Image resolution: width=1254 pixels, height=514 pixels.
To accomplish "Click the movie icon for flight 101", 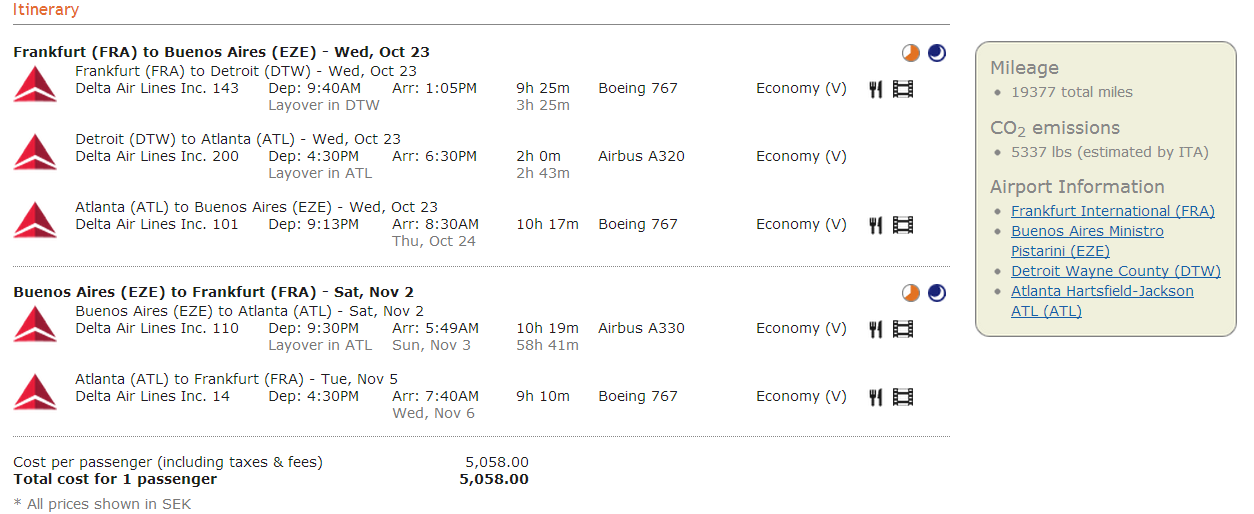I will click(903, 225).
